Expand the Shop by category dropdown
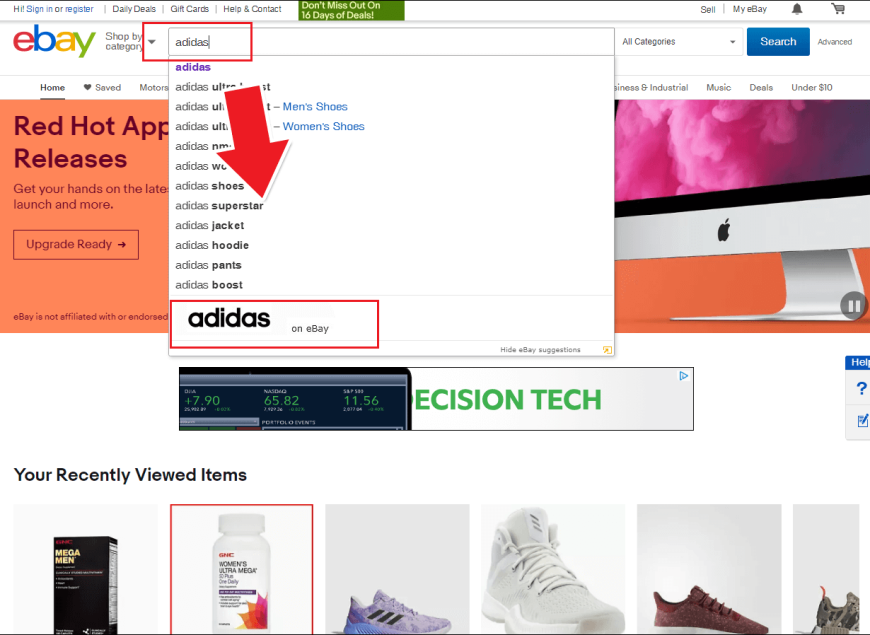Viewport: 870px width, 635px height. pyautogui.click(x=131, y=41)
